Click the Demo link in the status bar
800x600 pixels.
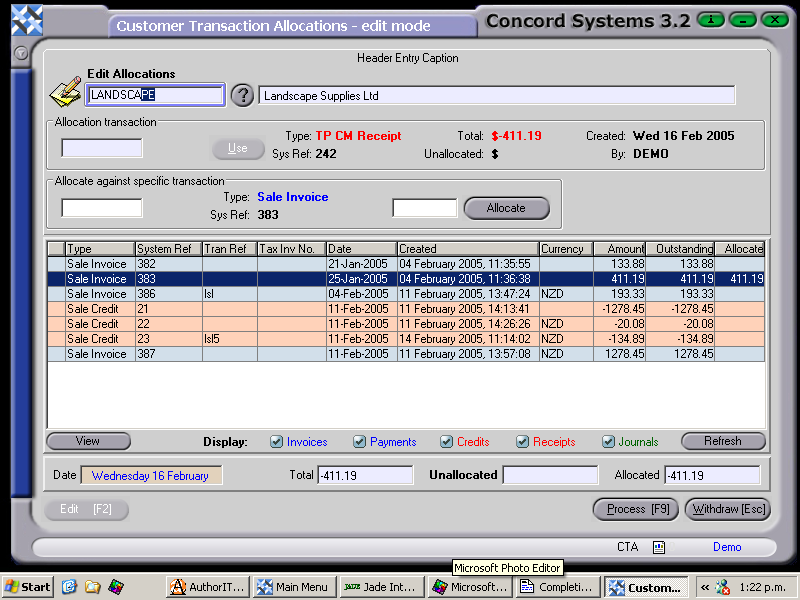point(727,547)
